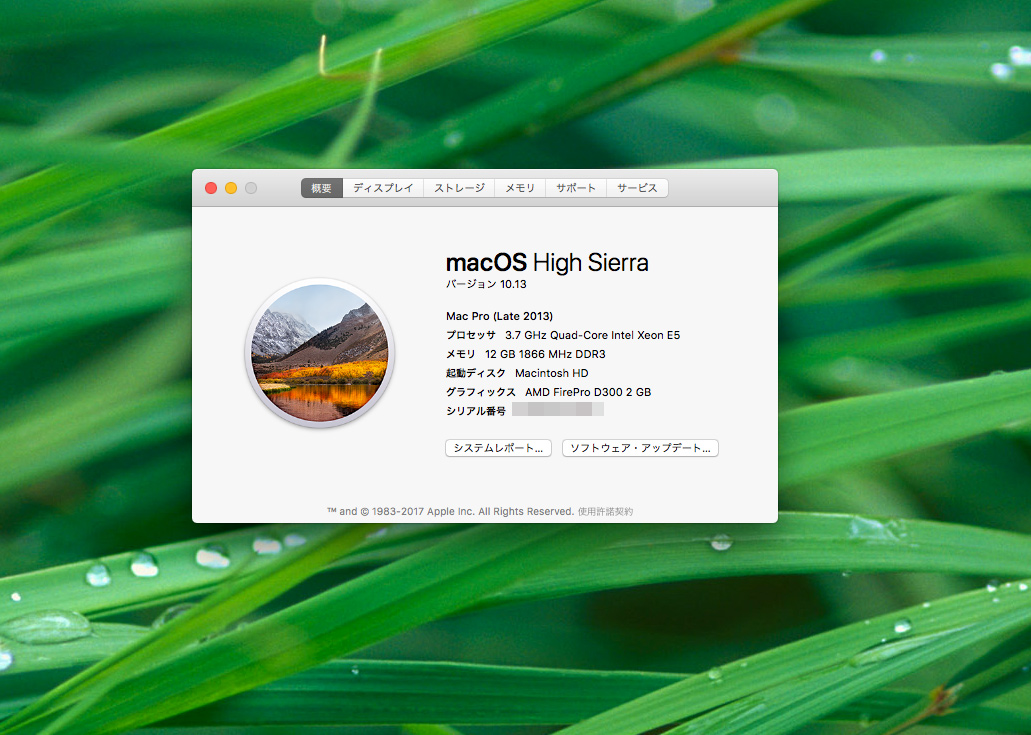Click the Apple Inc. copyright text
The image size is (1031, 735).
[x=451, y=511]
